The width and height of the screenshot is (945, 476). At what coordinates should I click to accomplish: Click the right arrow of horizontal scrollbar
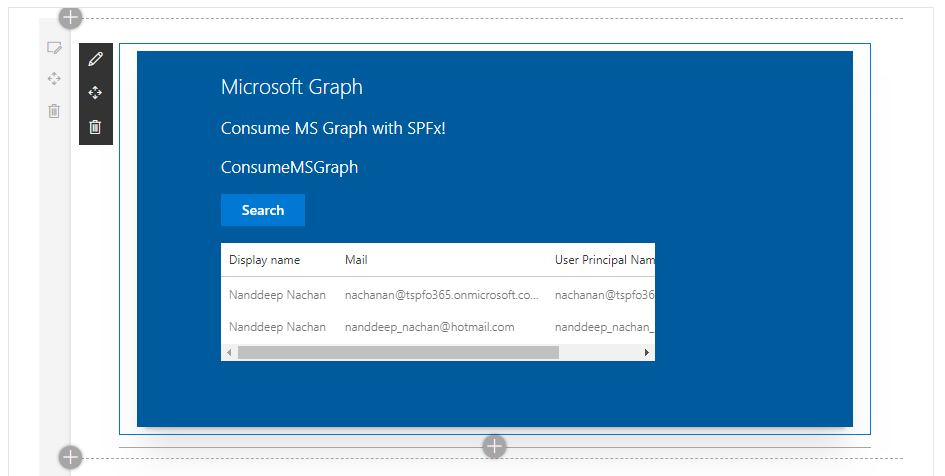(646, 353)
